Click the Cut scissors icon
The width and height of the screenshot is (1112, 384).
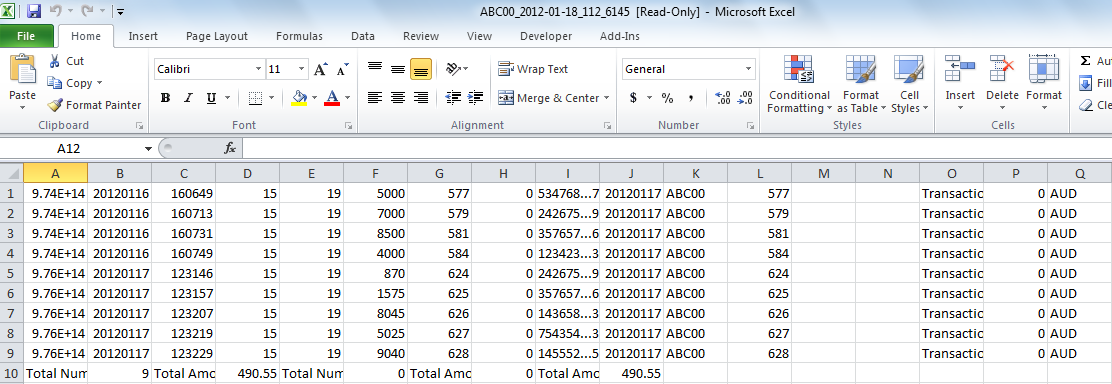click(55, 61)
